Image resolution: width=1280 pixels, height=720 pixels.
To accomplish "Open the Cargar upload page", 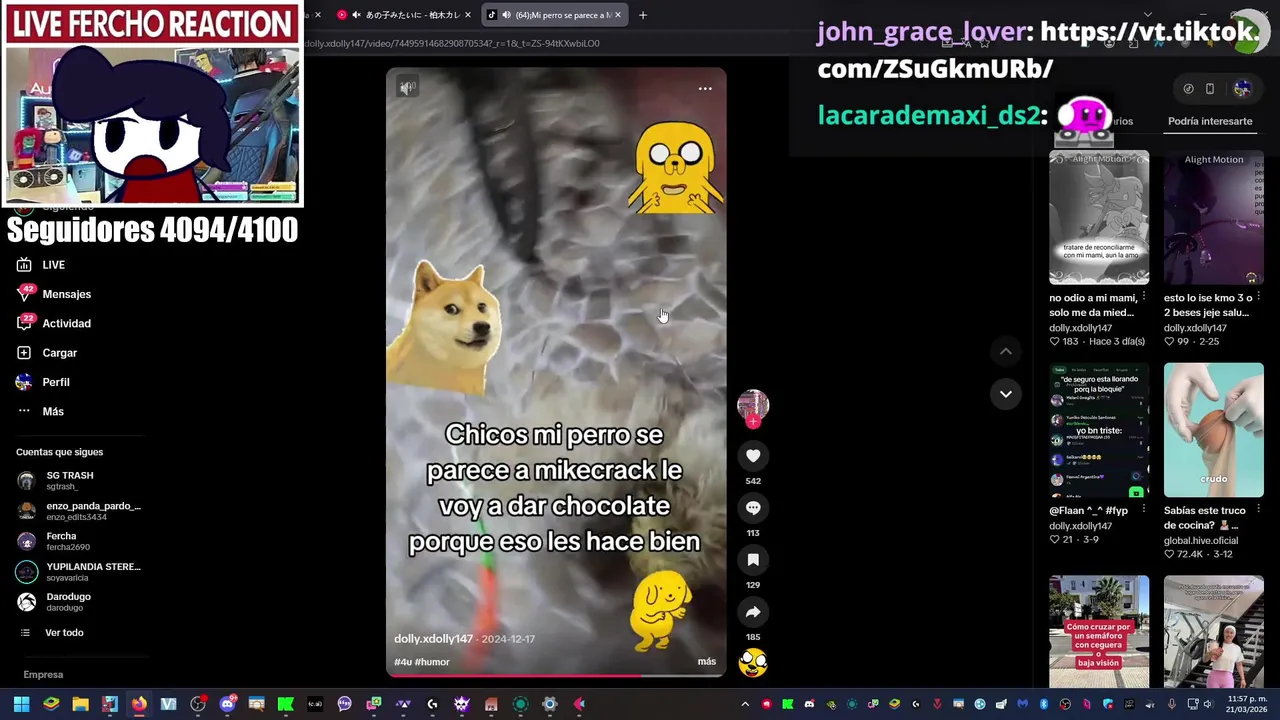I will [x=47, y=353].
